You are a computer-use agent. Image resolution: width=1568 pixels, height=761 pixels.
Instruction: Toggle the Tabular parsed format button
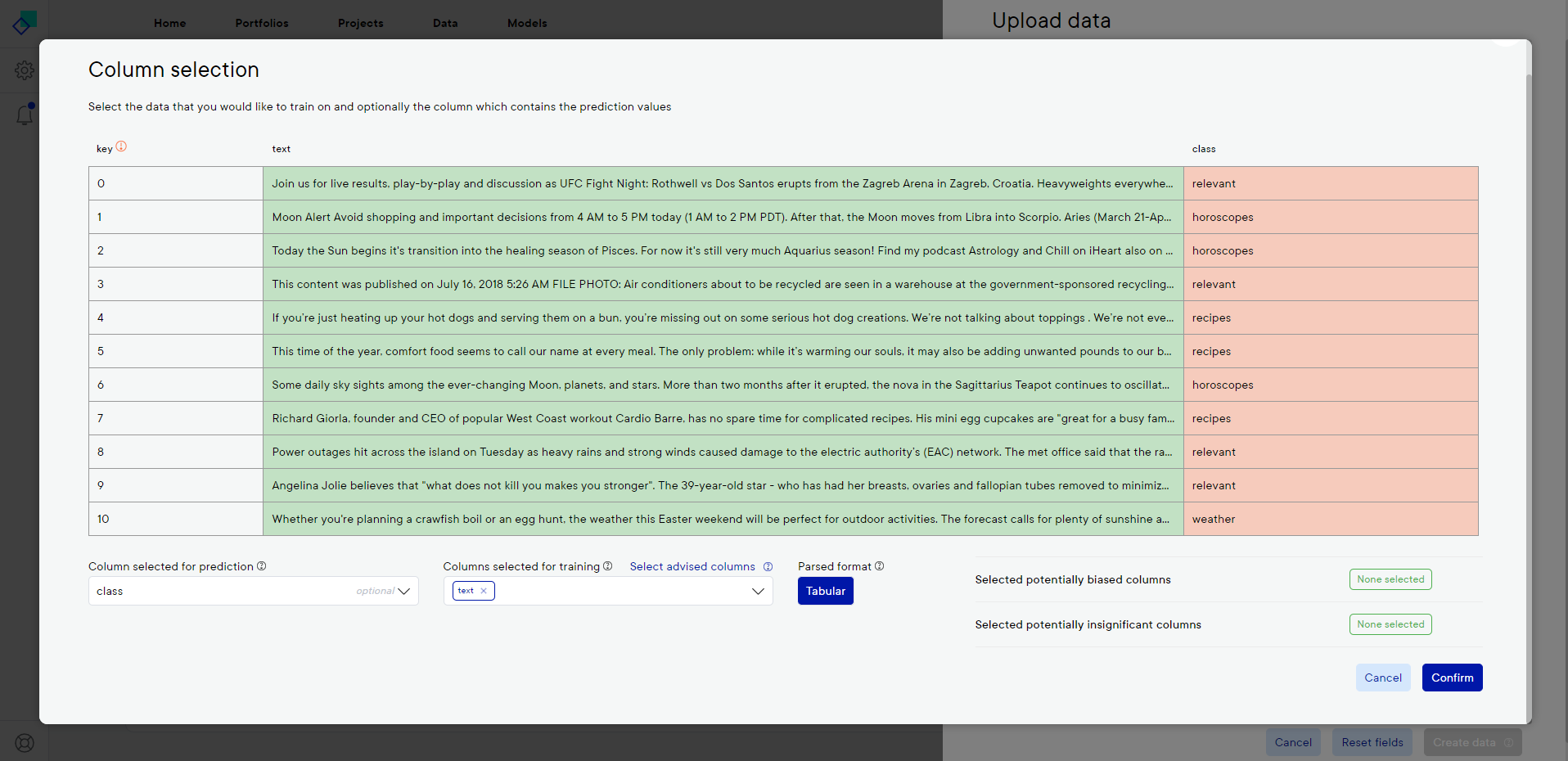pyautogui.click(x=825, y=591)
